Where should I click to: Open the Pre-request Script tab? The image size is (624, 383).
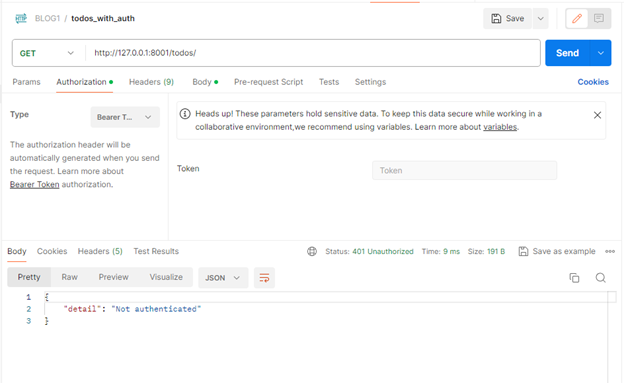[x=268, y=82]
